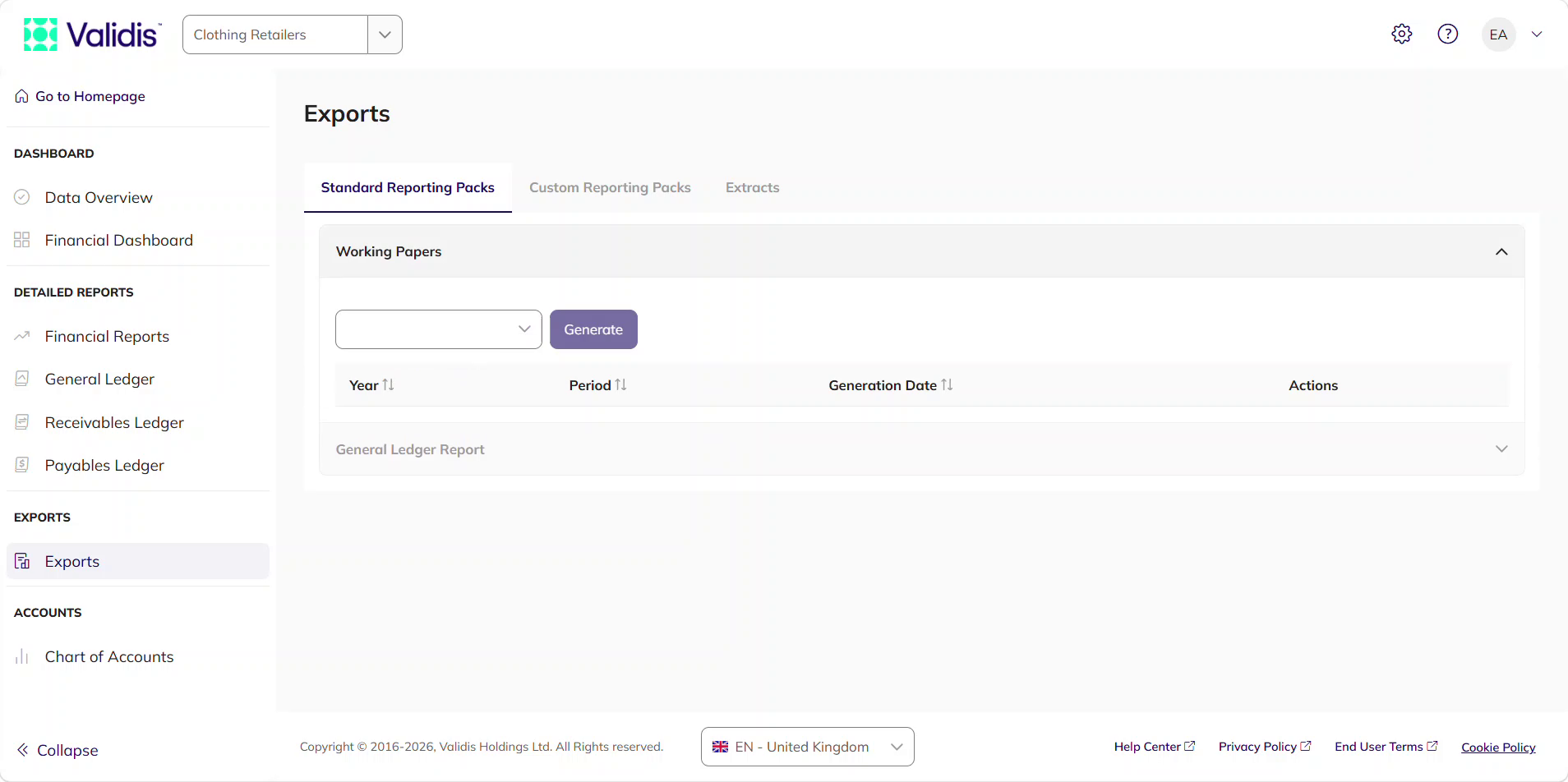Open Payables Ledger
The height and width of the screenshot is (782, 1568).
click(x=104, y=465)
